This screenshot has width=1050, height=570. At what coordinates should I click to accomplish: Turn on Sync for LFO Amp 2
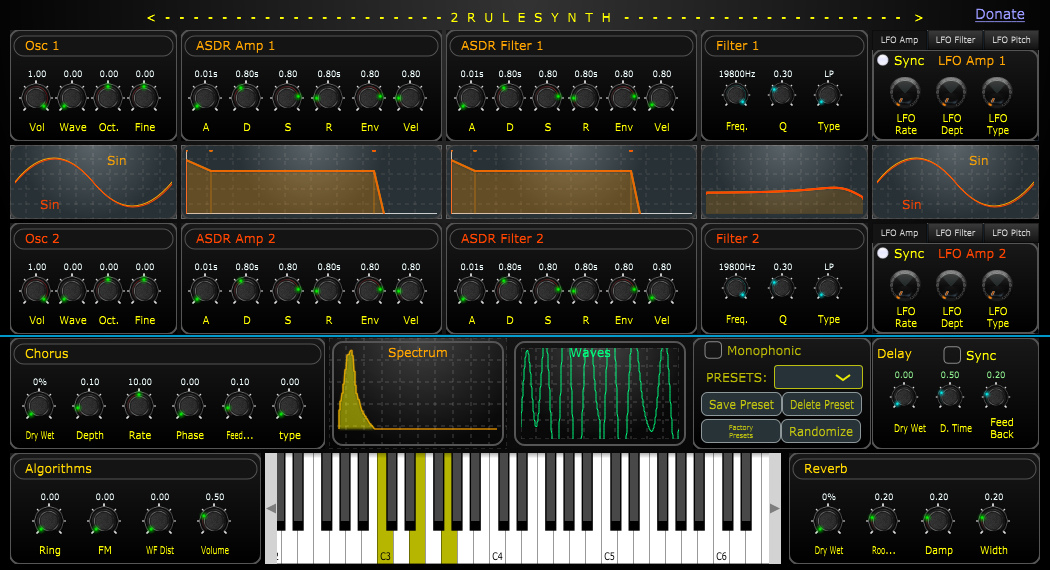(882, 254)
